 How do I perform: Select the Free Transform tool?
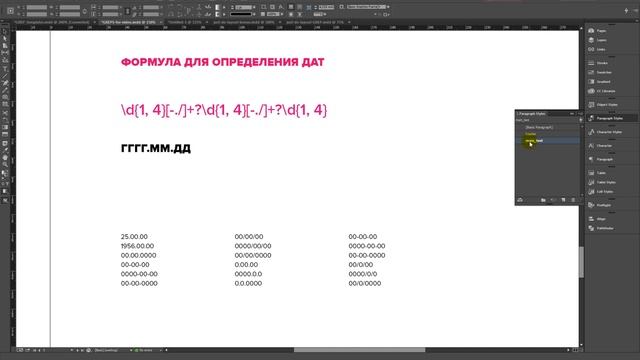click(x=5, y=120)
